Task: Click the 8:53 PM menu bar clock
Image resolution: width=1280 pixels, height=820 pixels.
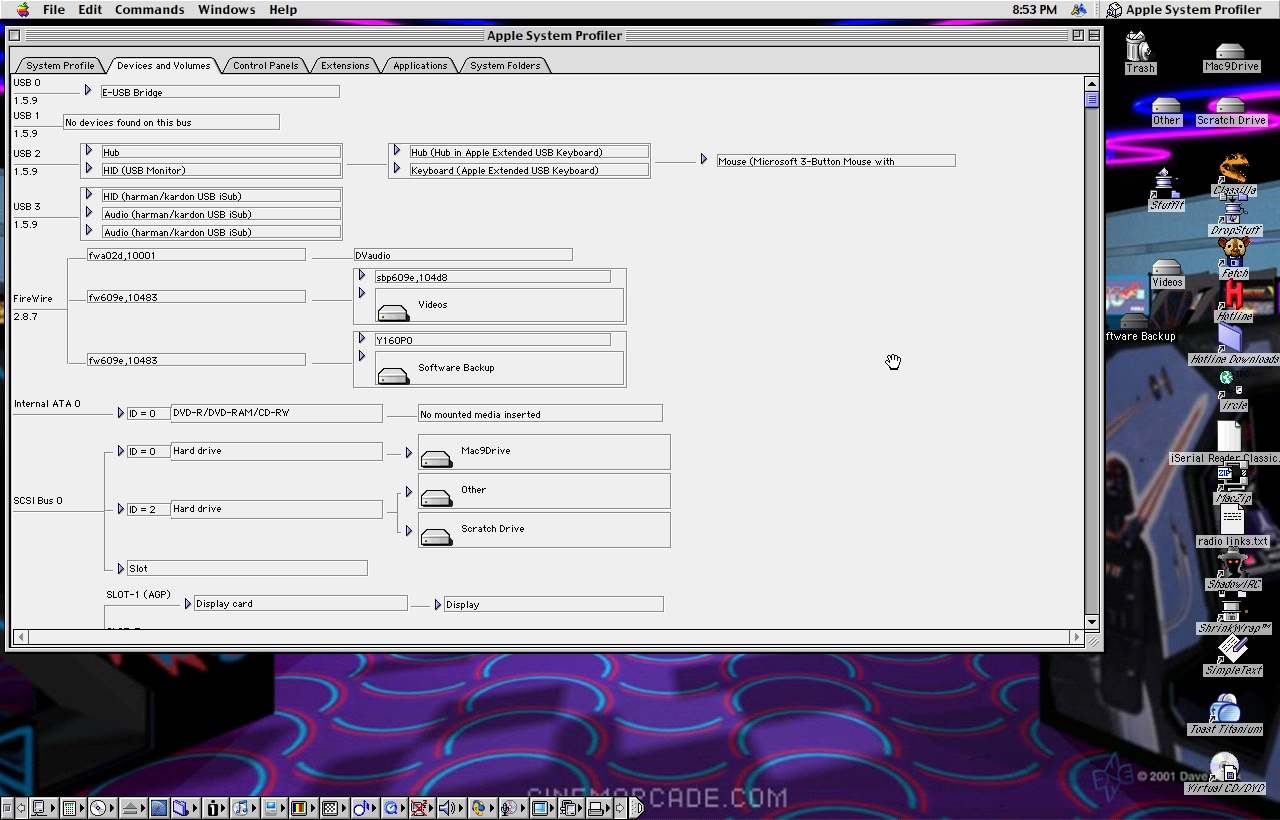Action: (1034, 9)
